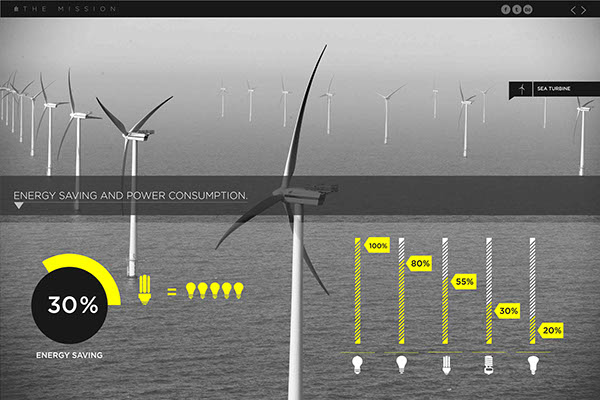Select the bulb icon under the 20% bar

pyautogui.click(x=533, y=365)
